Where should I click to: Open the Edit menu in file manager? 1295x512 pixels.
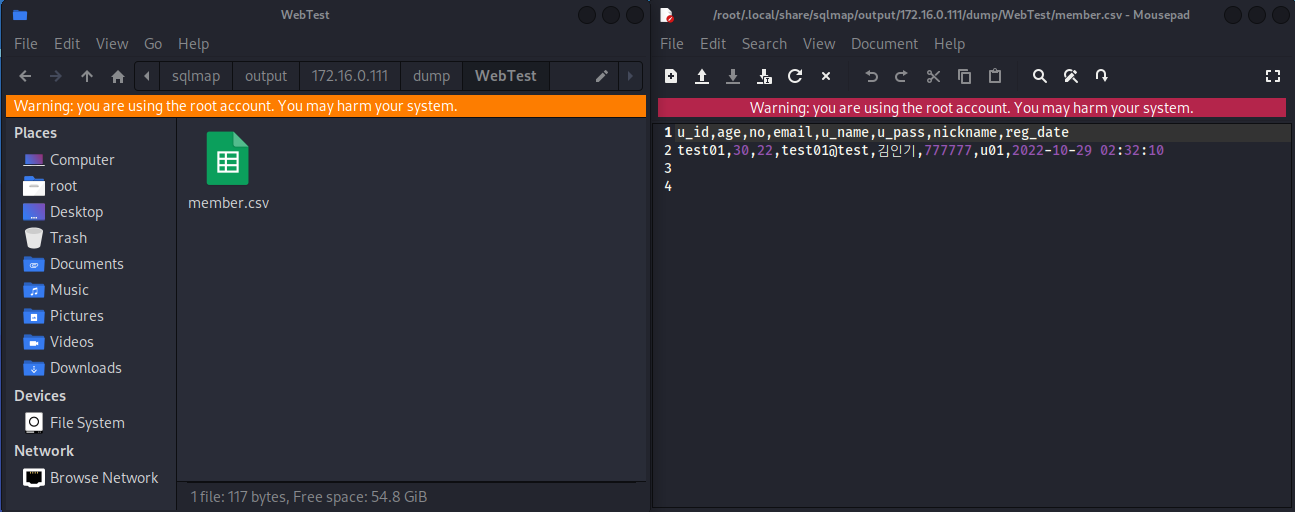[67, 44]
